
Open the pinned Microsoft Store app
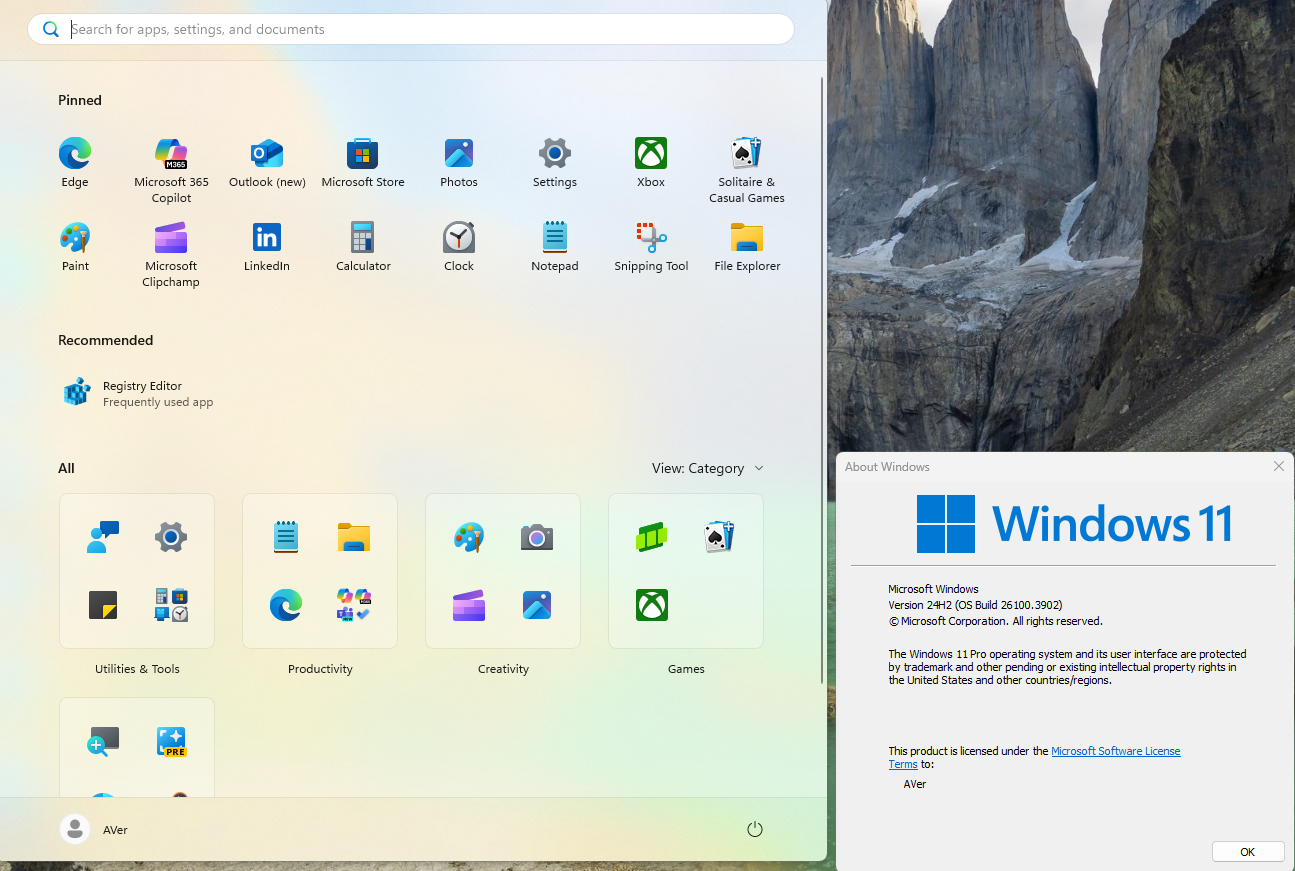click(363, 163)
